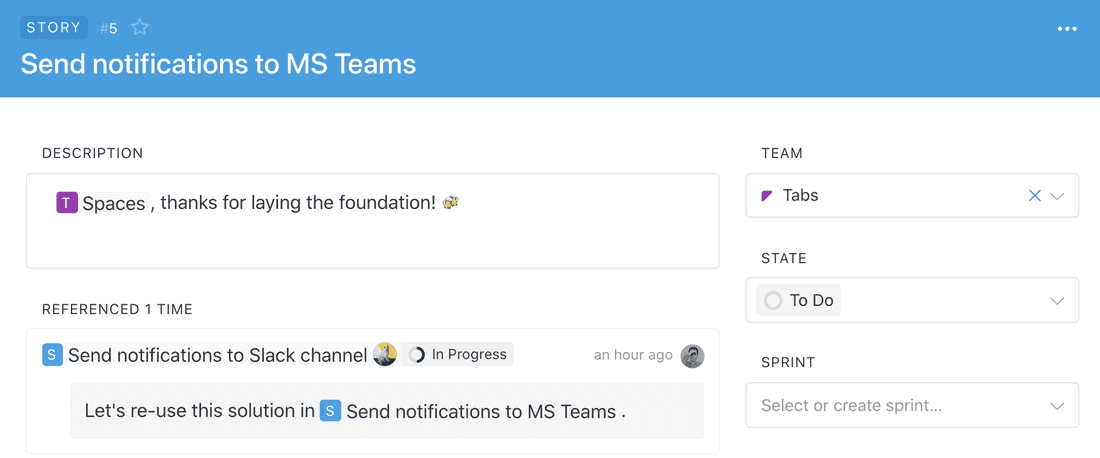Open the Send notifications to Slack channel link
The image size is (1100, 458).
(217, 355)
